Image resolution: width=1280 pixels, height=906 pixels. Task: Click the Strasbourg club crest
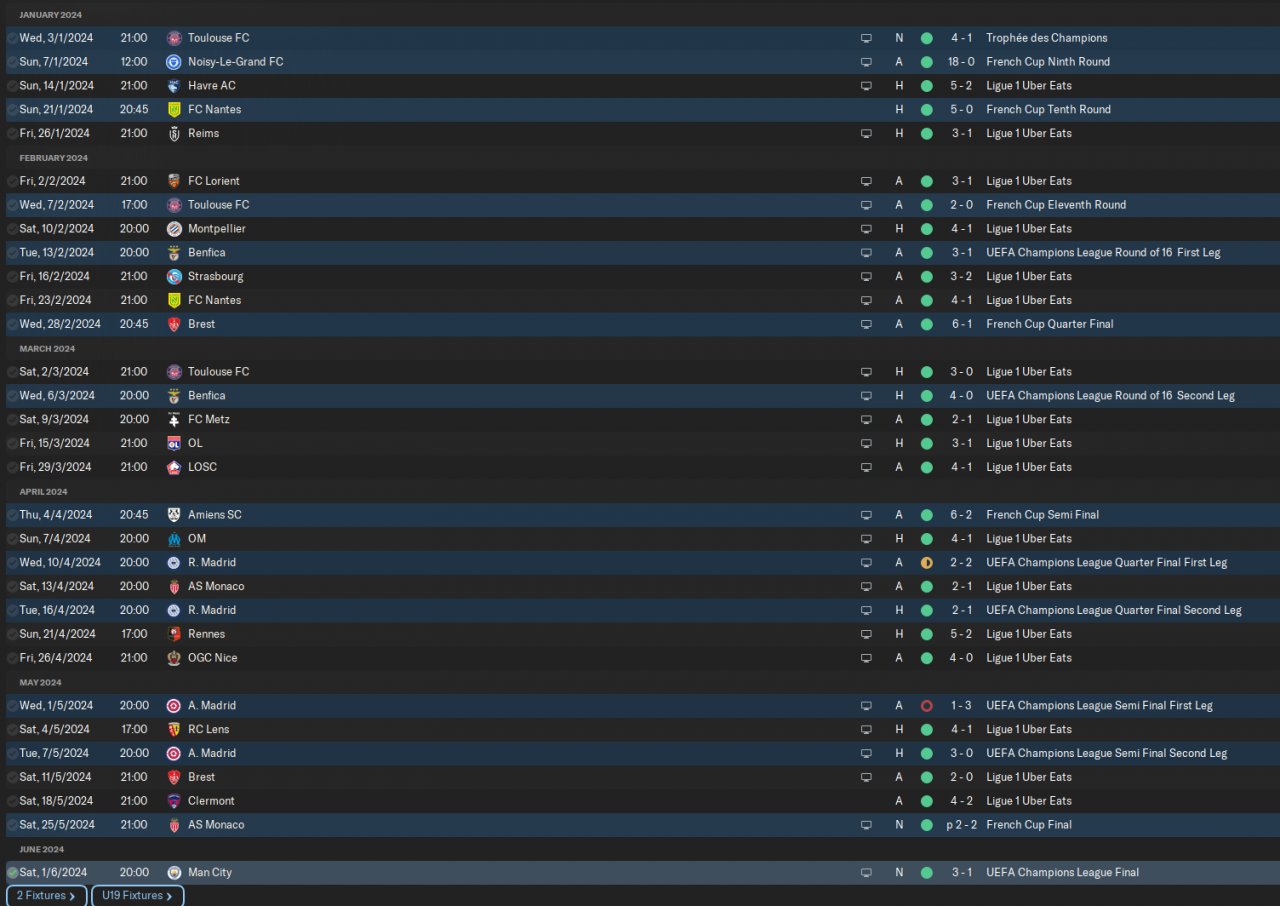point(174,277)
